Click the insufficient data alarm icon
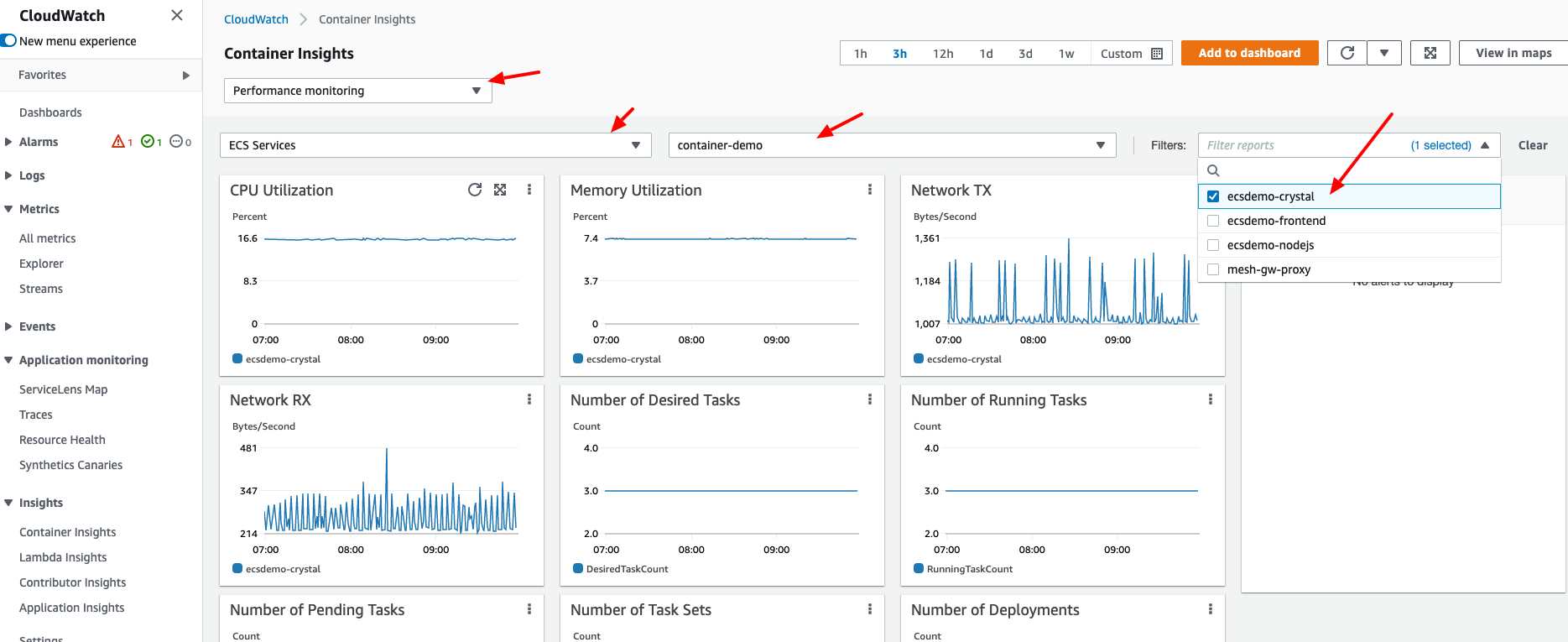 (176, 141)
